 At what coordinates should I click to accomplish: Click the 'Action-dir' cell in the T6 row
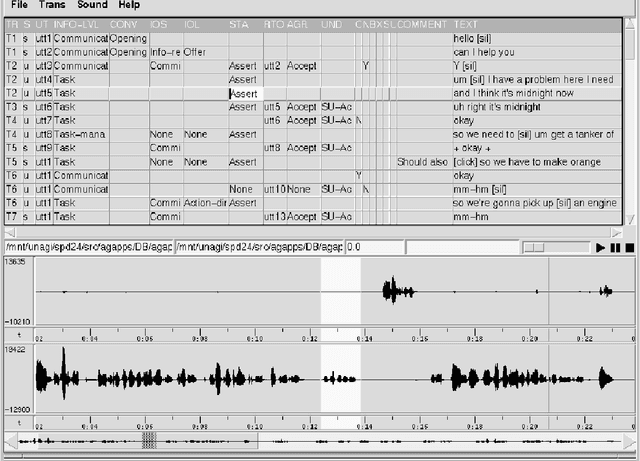pos(205,203)
